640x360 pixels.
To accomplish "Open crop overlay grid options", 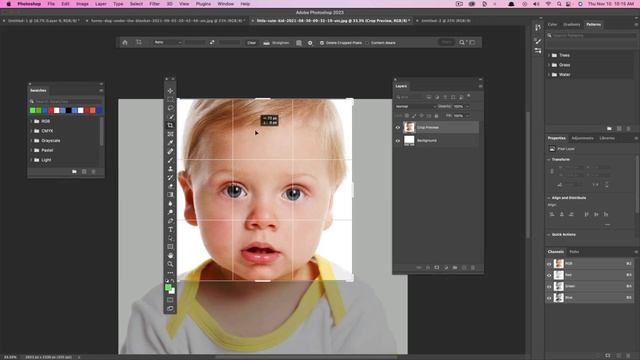I will click(x=299, y=43).
